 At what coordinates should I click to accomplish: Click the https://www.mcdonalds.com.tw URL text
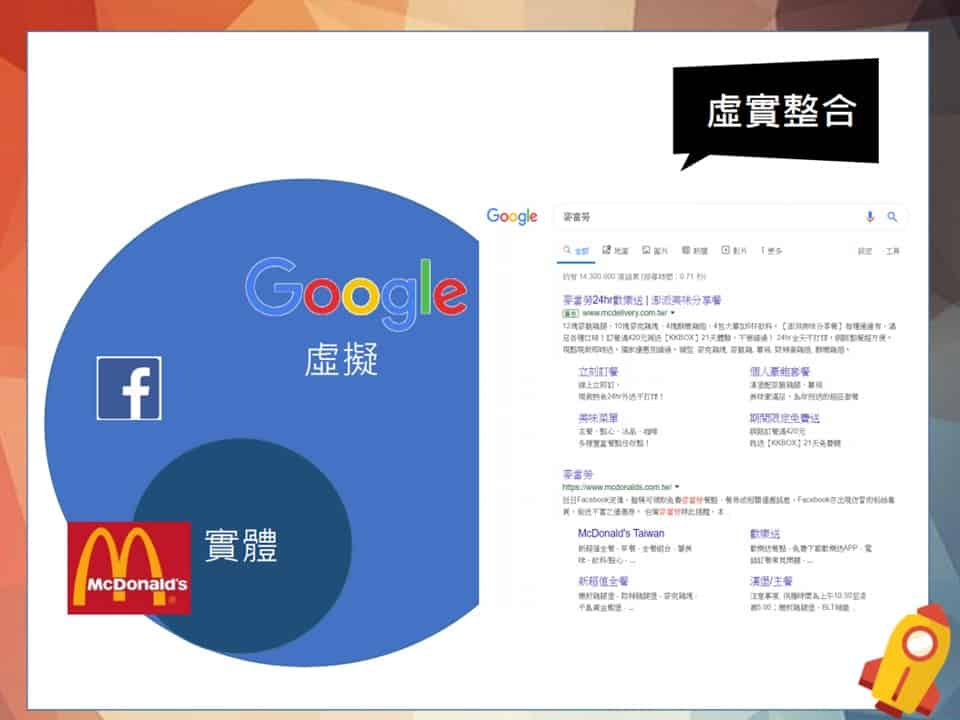[x=617, y=487]
